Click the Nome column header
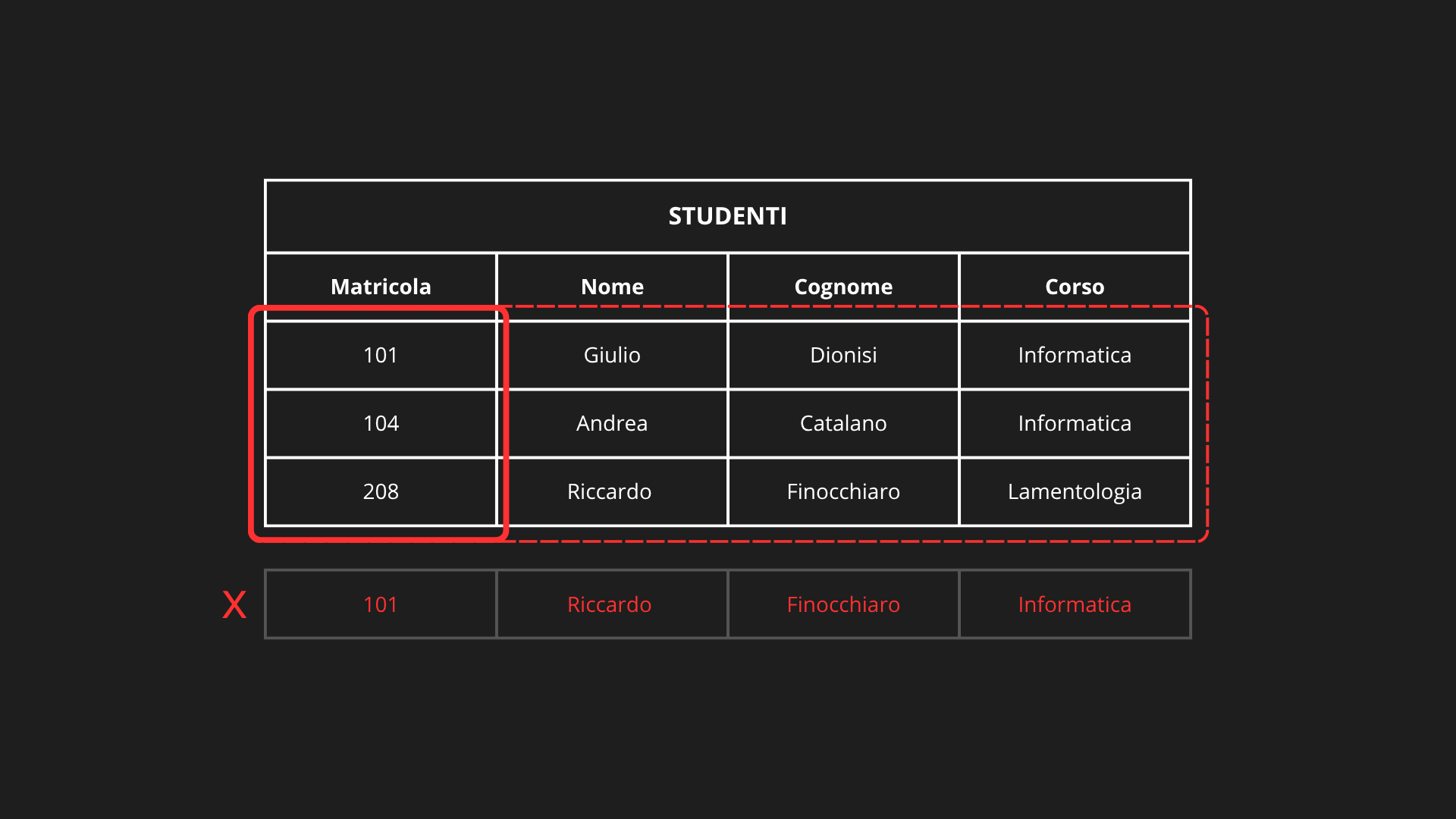The width and height of the screenshot is (1456, 819). tap(612, 287)
